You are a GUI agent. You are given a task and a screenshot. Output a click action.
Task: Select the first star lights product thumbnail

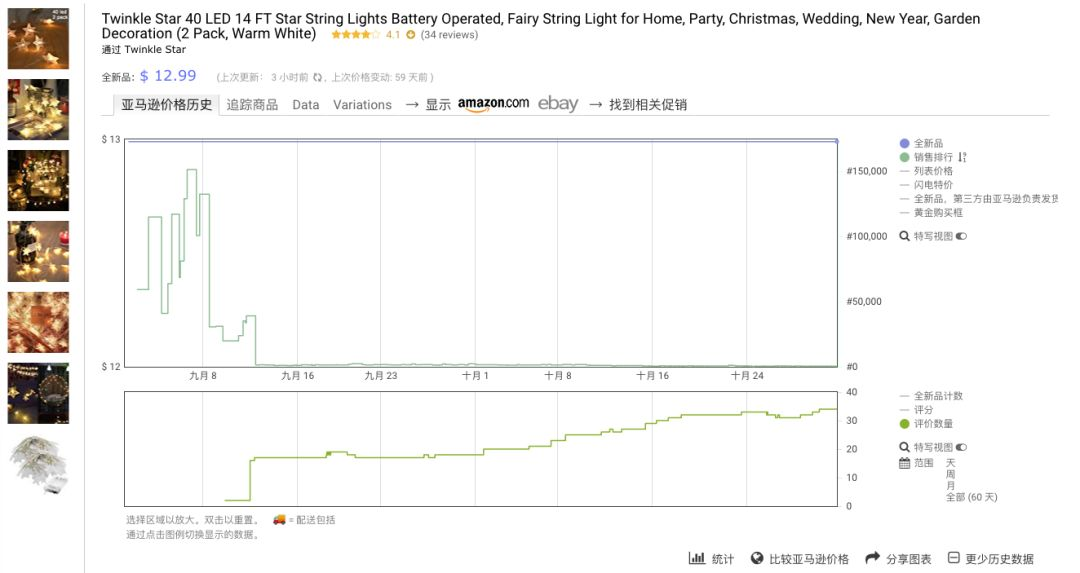(x=38, y=39)
